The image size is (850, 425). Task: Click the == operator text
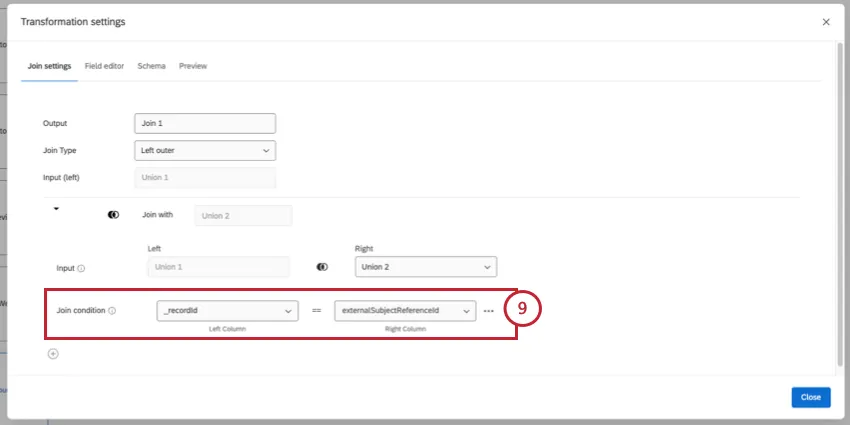point(317,311)
